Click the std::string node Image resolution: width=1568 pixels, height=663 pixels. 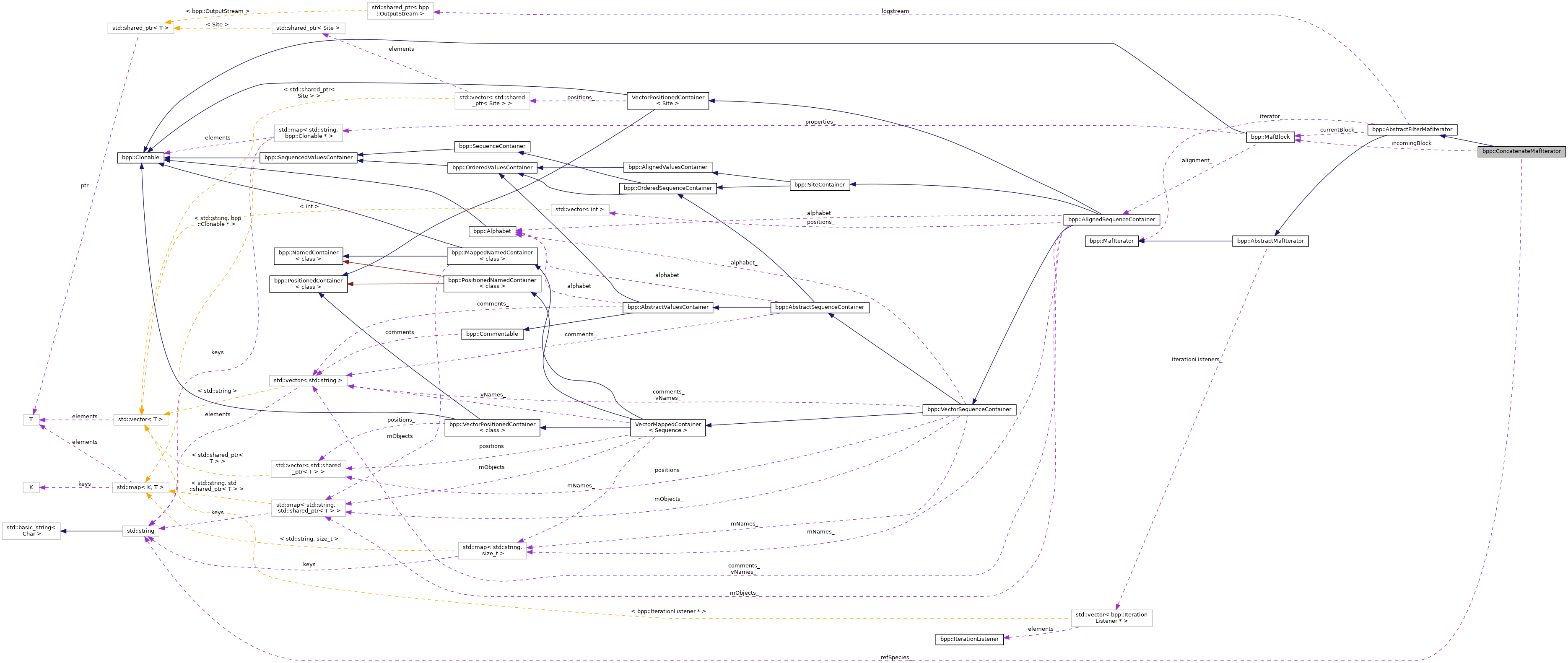coord(140,531)
